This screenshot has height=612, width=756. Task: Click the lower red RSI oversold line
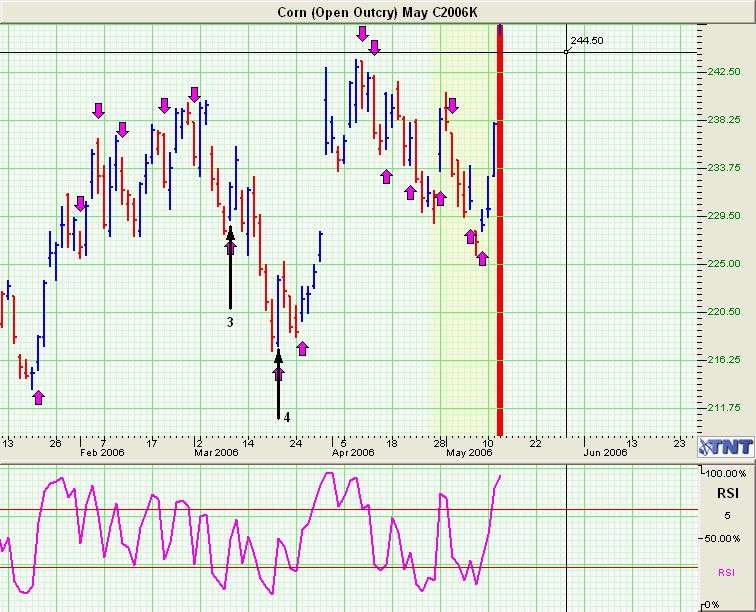click(x=349, y=567)
